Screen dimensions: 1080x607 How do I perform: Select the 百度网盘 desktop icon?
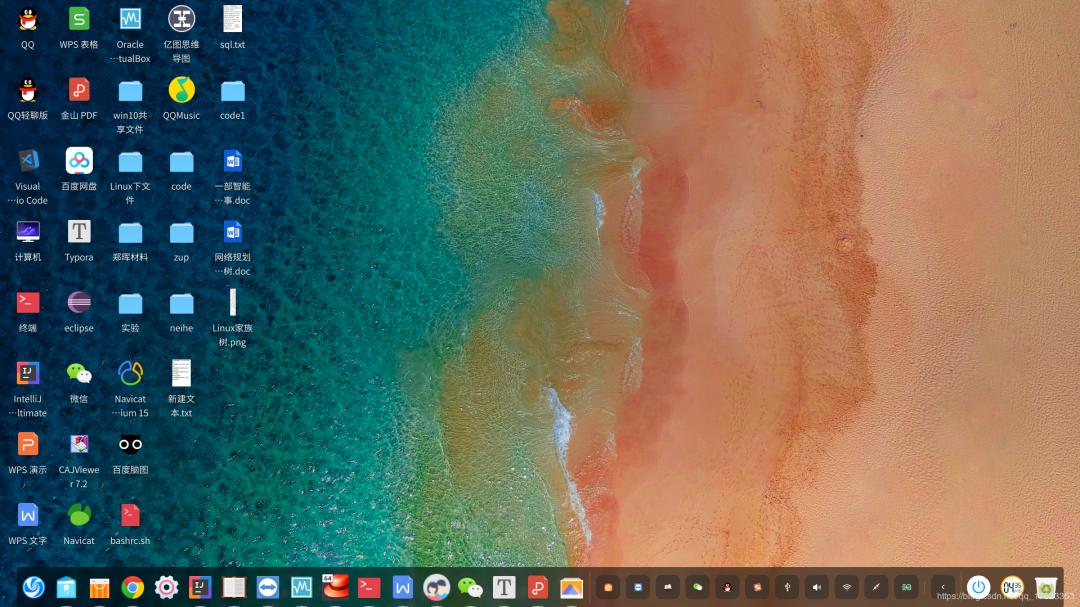pyautogui.click(x=79, y=161)
